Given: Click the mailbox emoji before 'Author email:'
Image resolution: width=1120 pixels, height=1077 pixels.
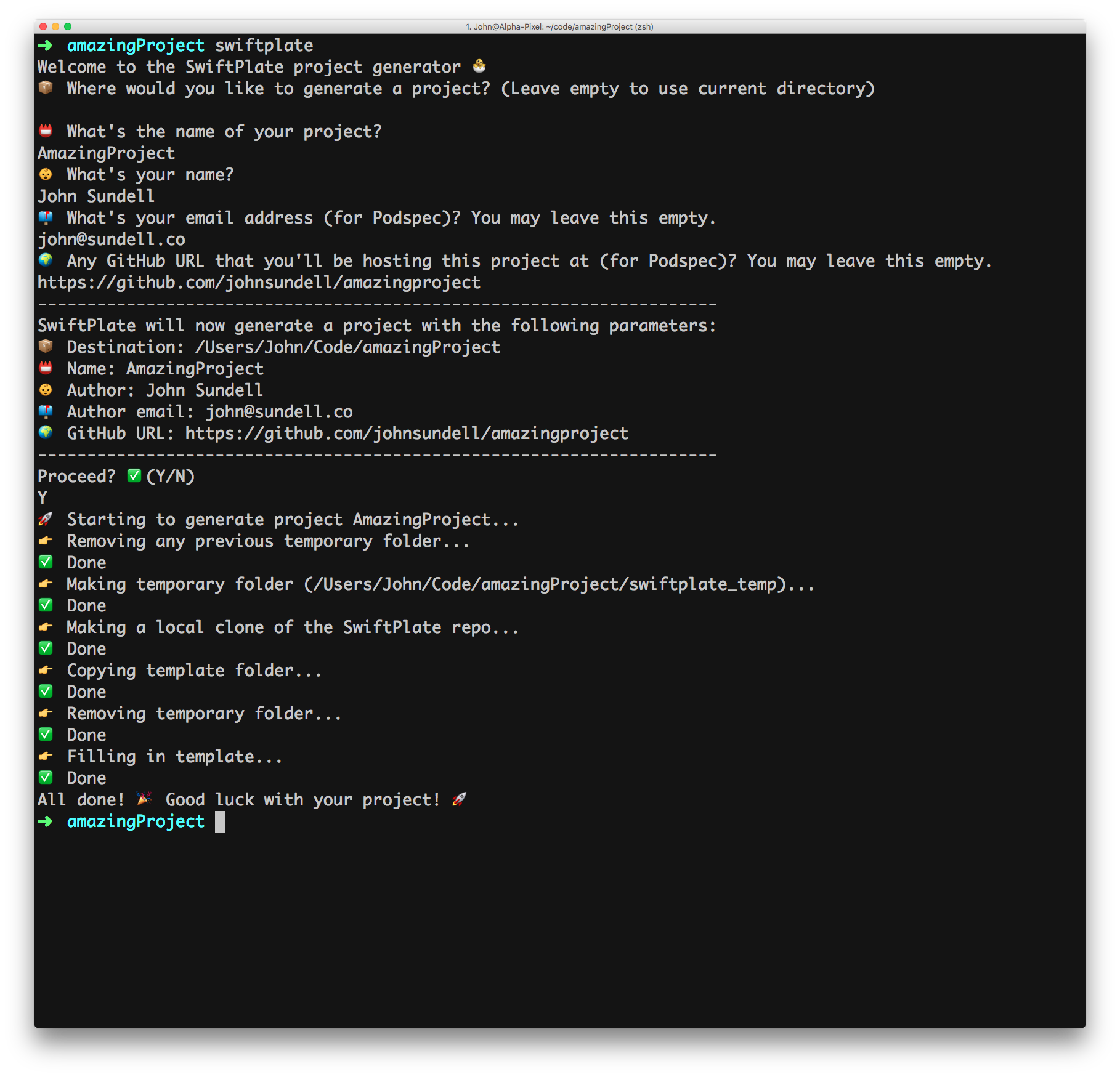Looking at the screenshot, I should click(46, 411).
